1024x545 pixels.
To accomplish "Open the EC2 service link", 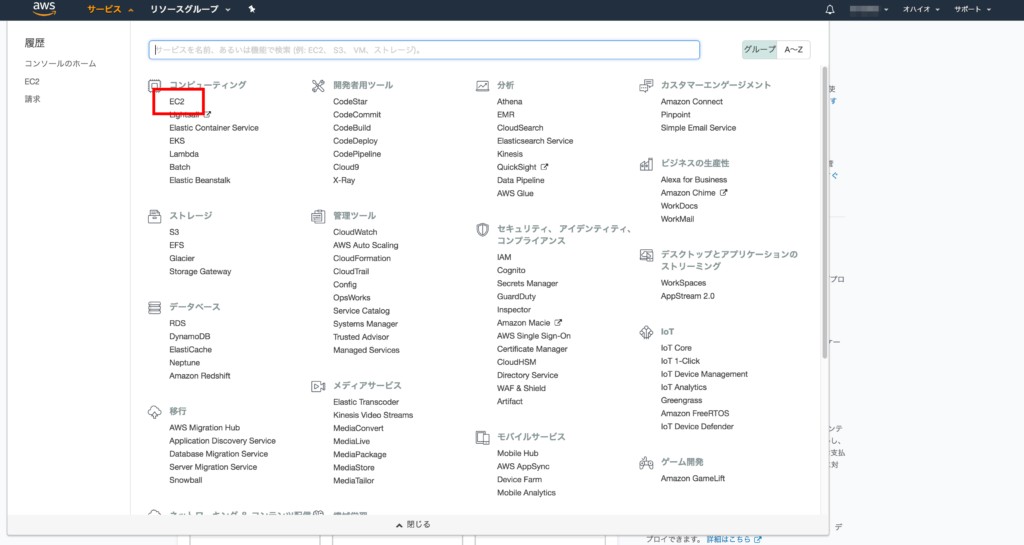I will [x=177, y=102].
